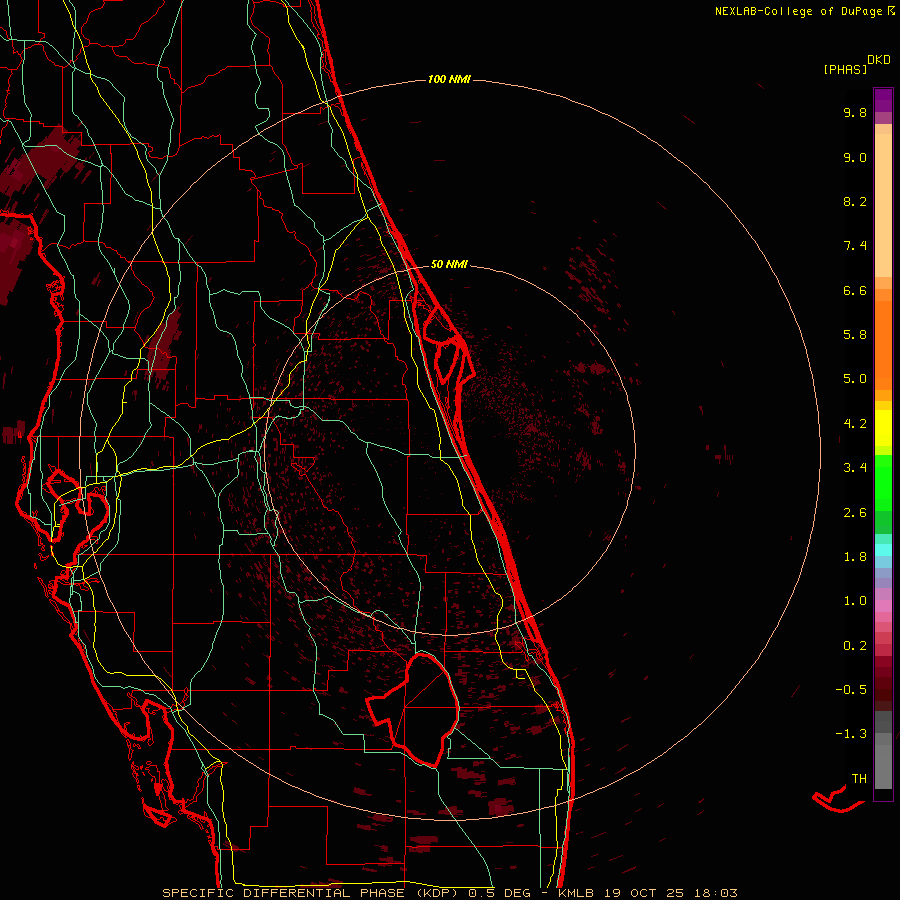This screenshot has height=900, width=900.
Task: Click the cyan segment of the color bar
Action: click(883, 550)
